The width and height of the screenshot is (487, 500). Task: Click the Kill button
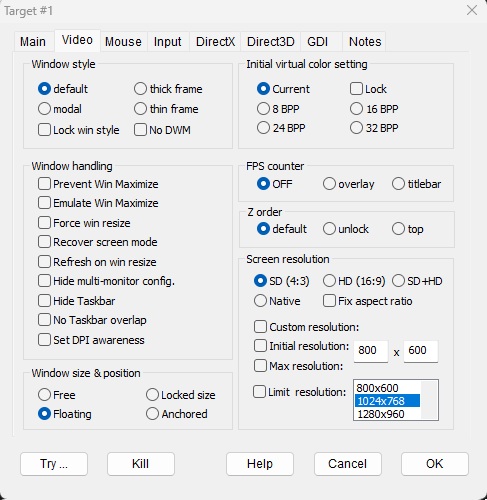click(x=141, y=464)
